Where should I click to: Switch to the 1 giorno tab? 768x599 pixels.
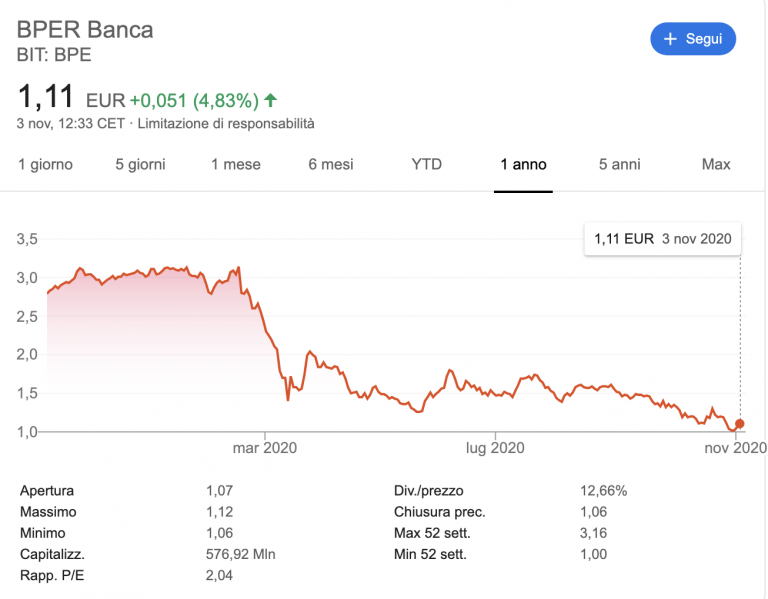coord(46,164)
